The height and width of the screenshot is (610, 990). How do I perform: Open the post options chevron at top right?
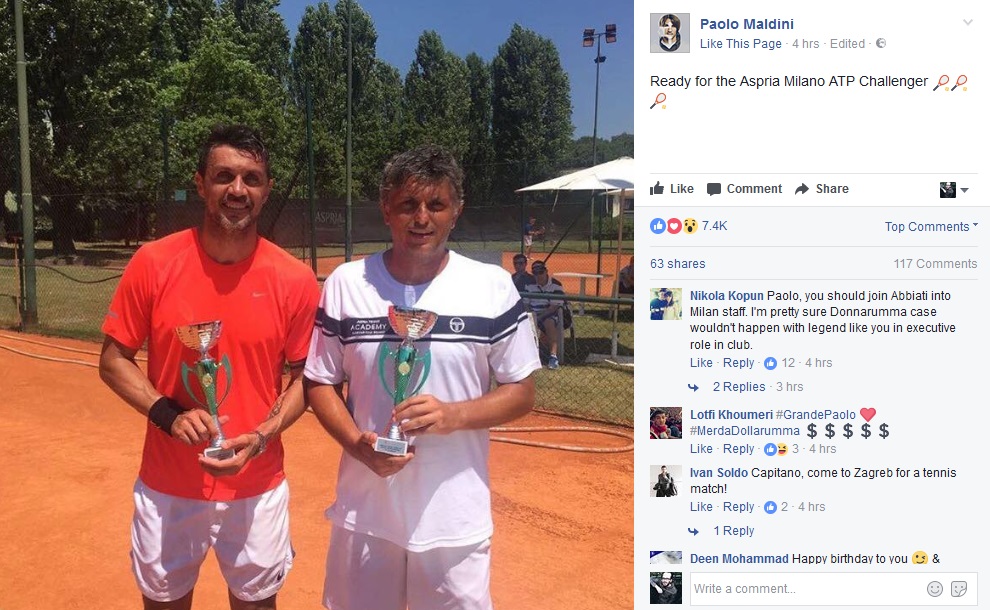click(967, 23)
